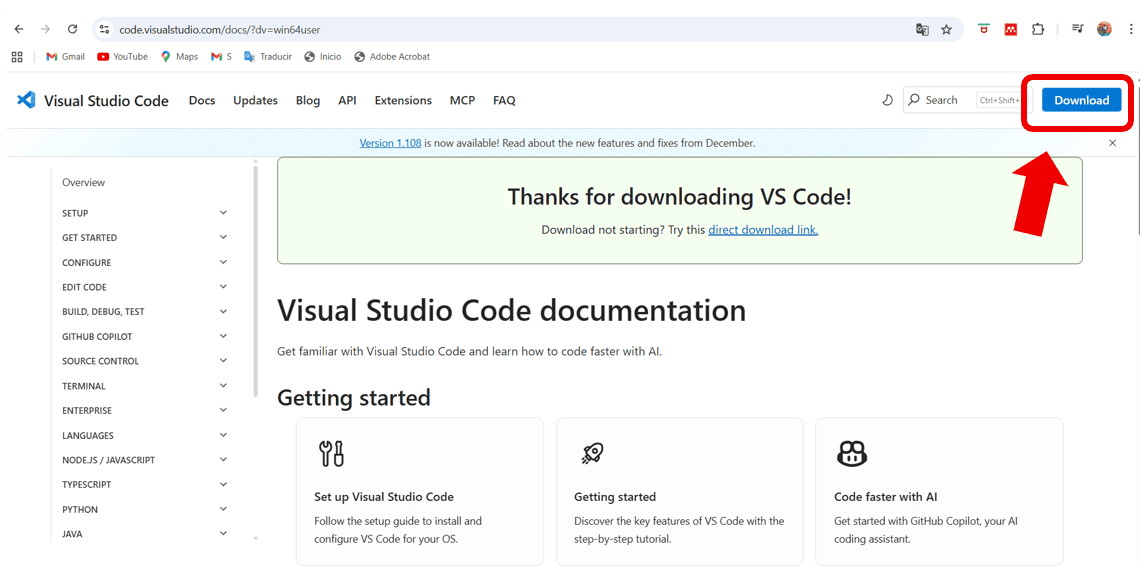
Task: Open the Extensions menu item
Action: pos(403,100)
